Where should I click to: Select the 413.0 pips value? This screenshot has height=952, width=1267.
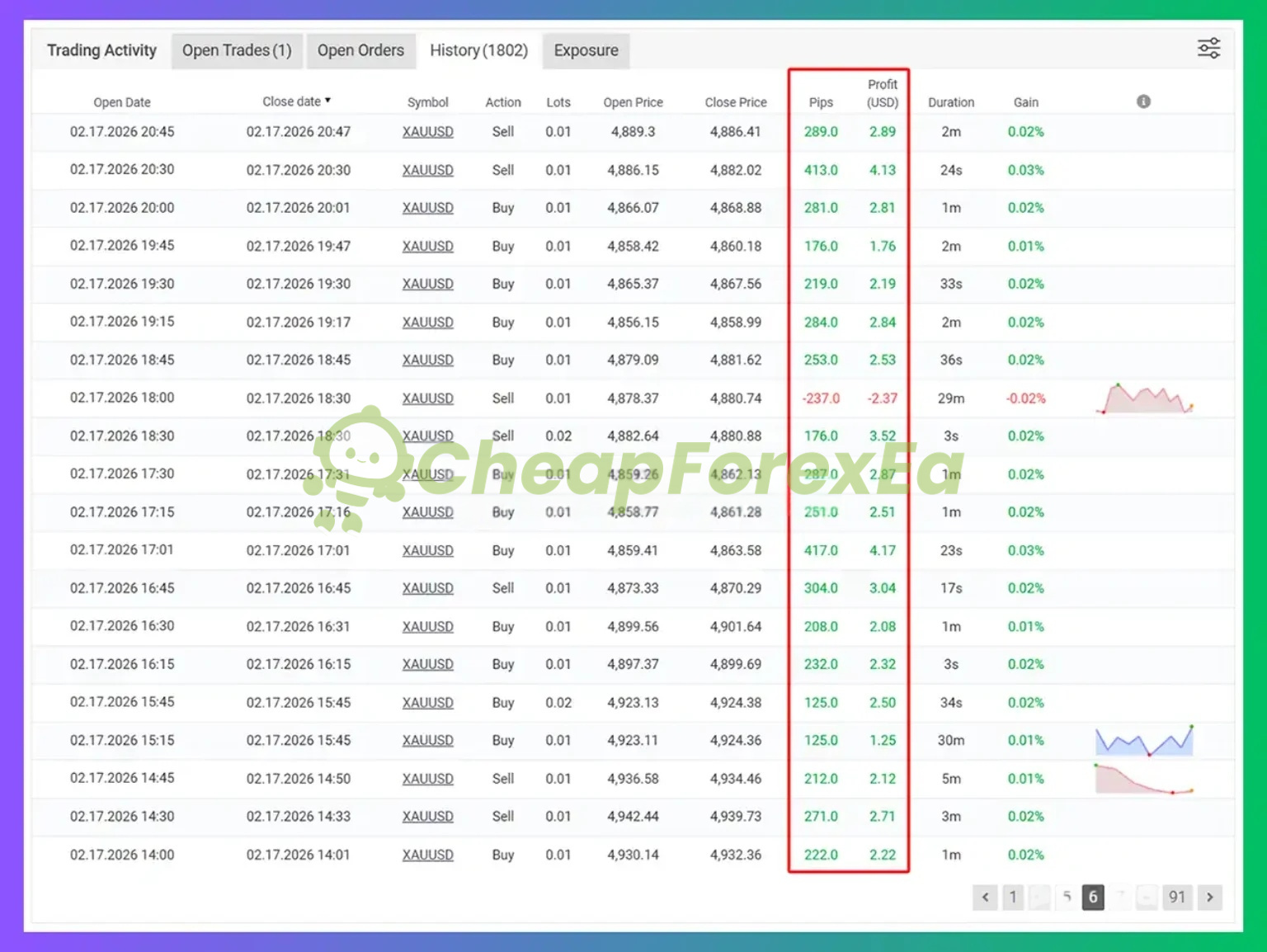pyautogui.click(x=821, y=170)
